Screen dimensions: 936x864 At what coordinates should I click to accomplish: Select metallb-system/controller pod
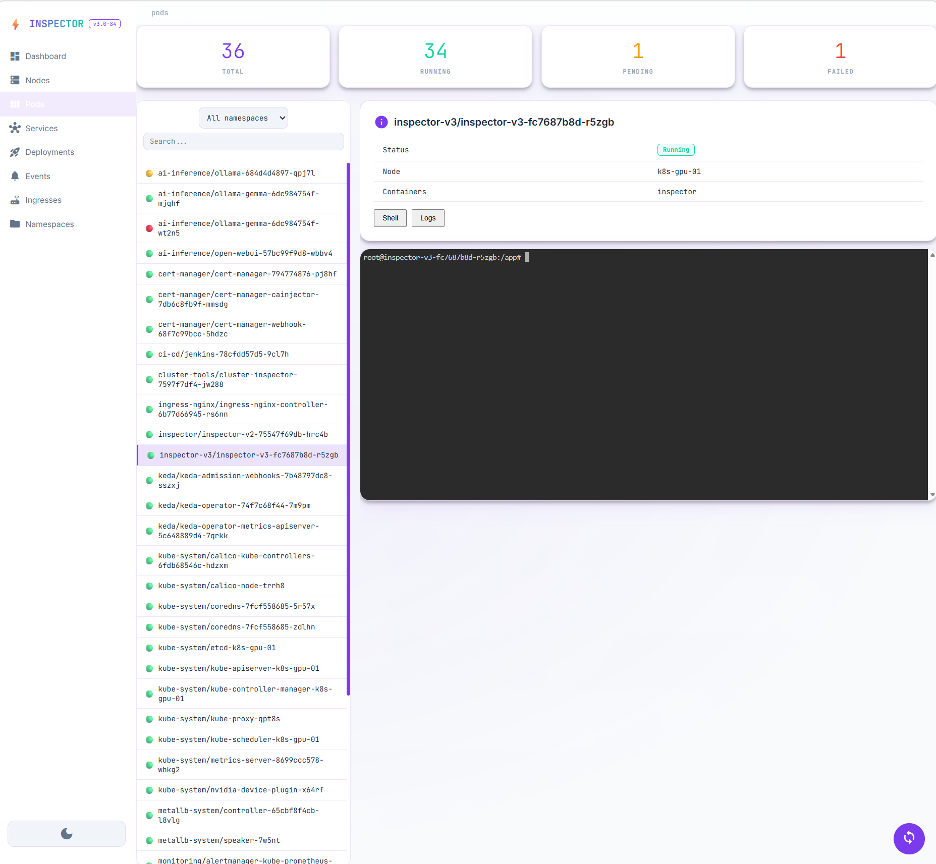[x=242, y=815]
